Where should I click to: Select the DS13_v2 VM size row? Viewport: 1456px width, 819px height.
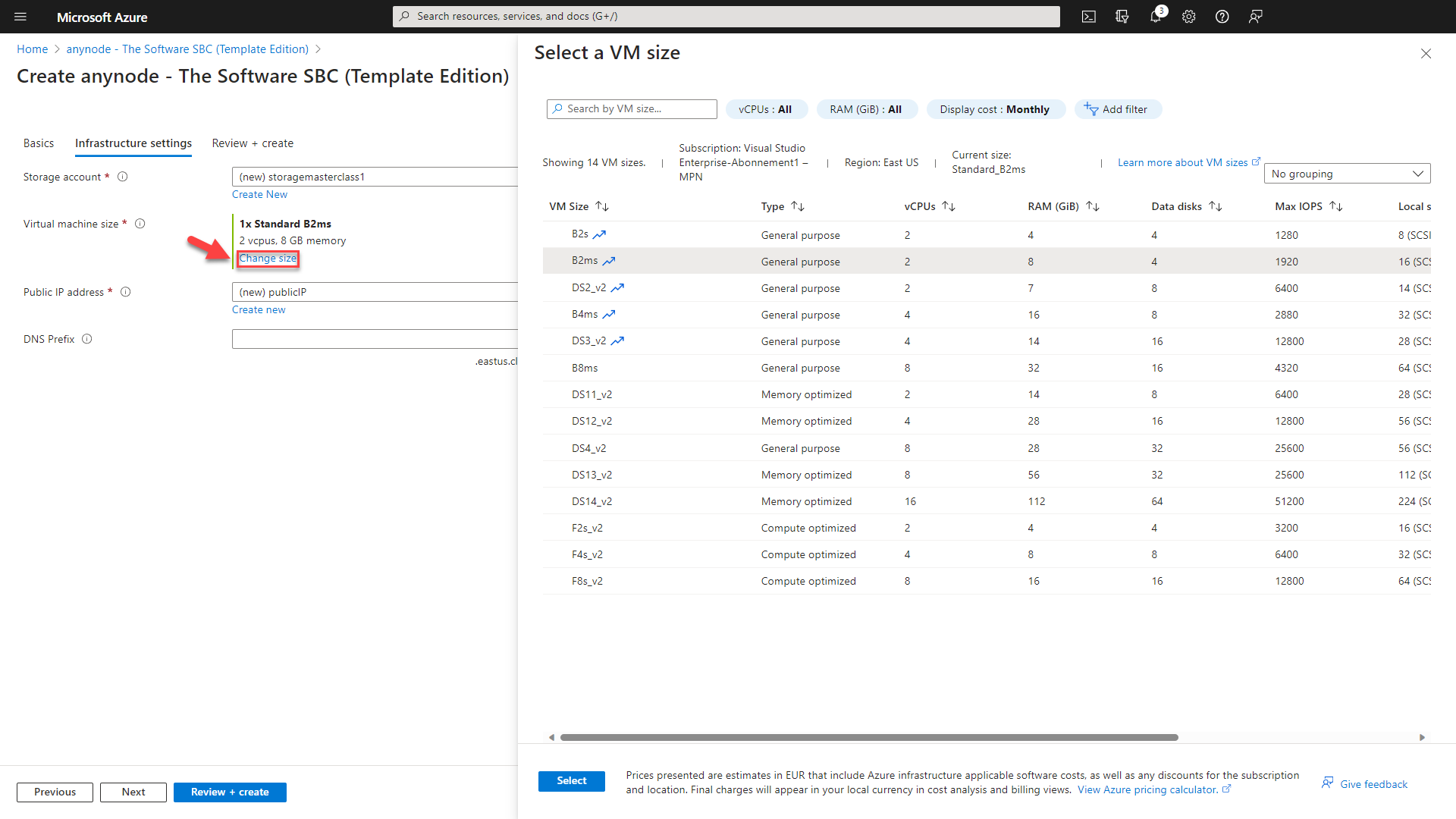point(987,475)
